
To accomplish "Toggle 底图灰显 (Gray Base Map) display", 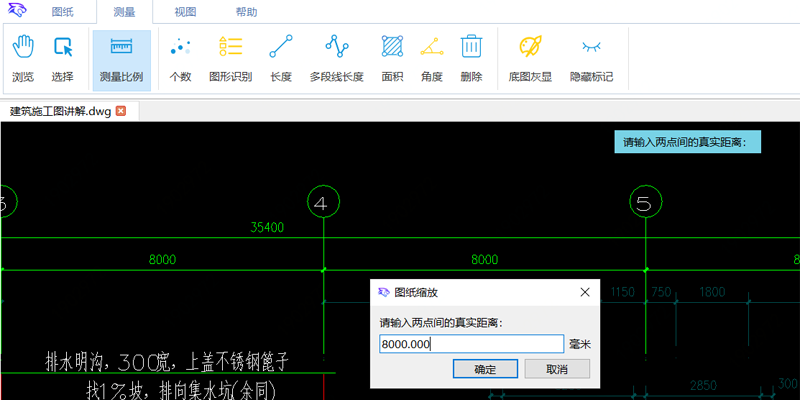I will 530,58.
